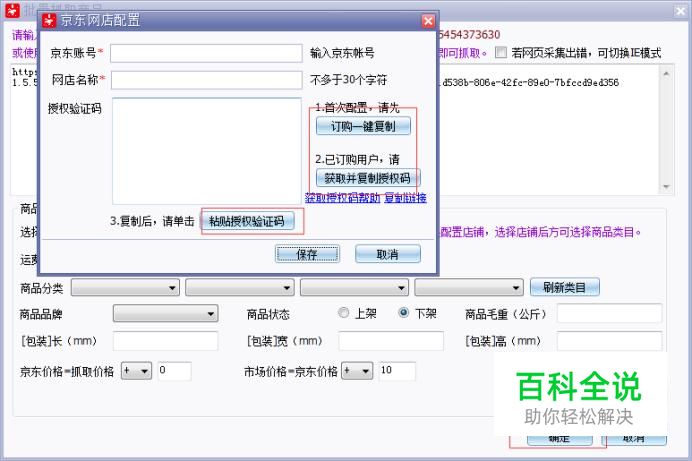This screenshot has width=692, height=461.
Task: Open the third 商品分类 dropdown
Action: [354, 288]
